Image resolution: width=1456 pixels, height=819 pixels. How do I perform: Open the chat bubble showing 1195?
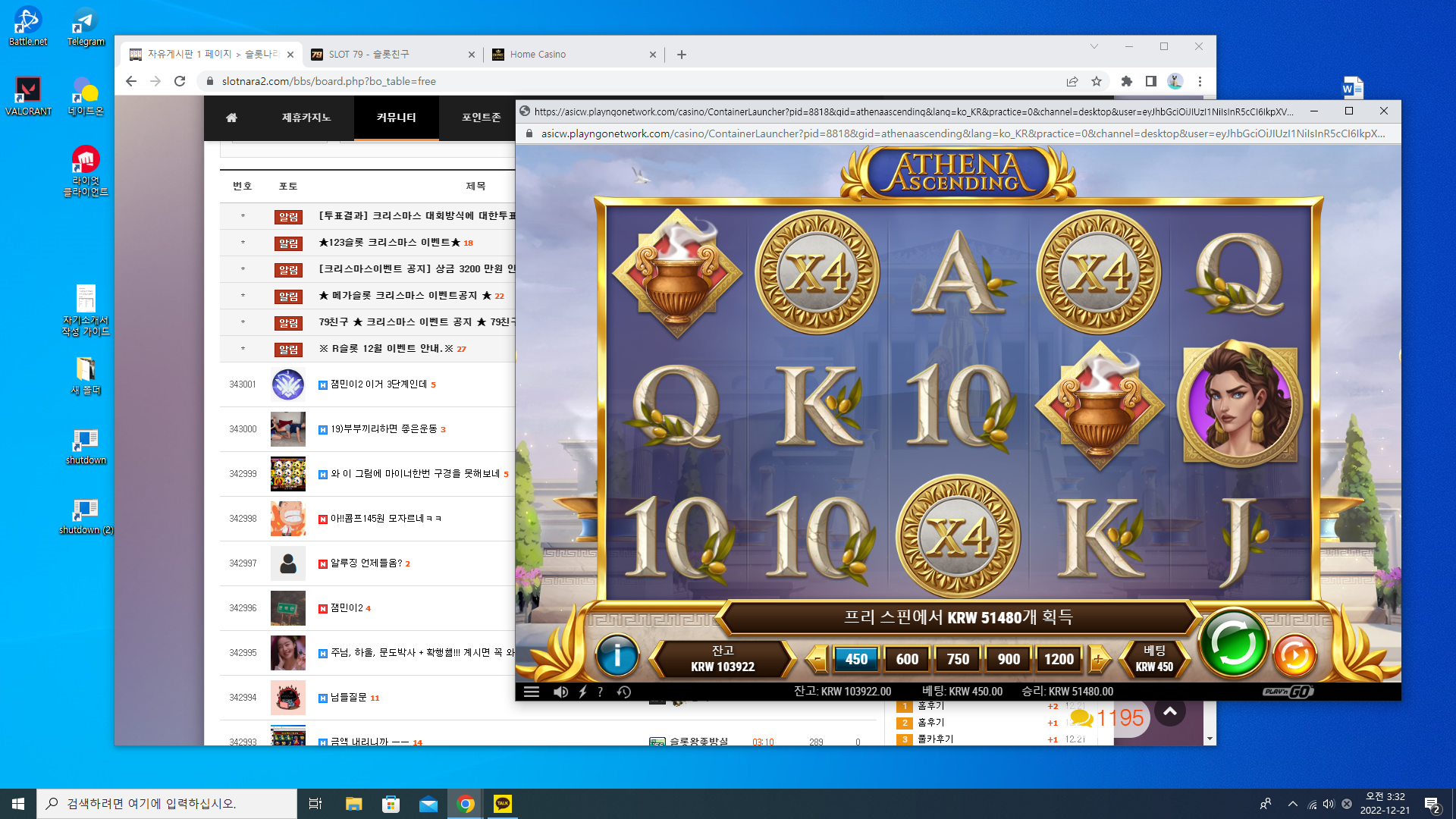[x=1107, y=717]
